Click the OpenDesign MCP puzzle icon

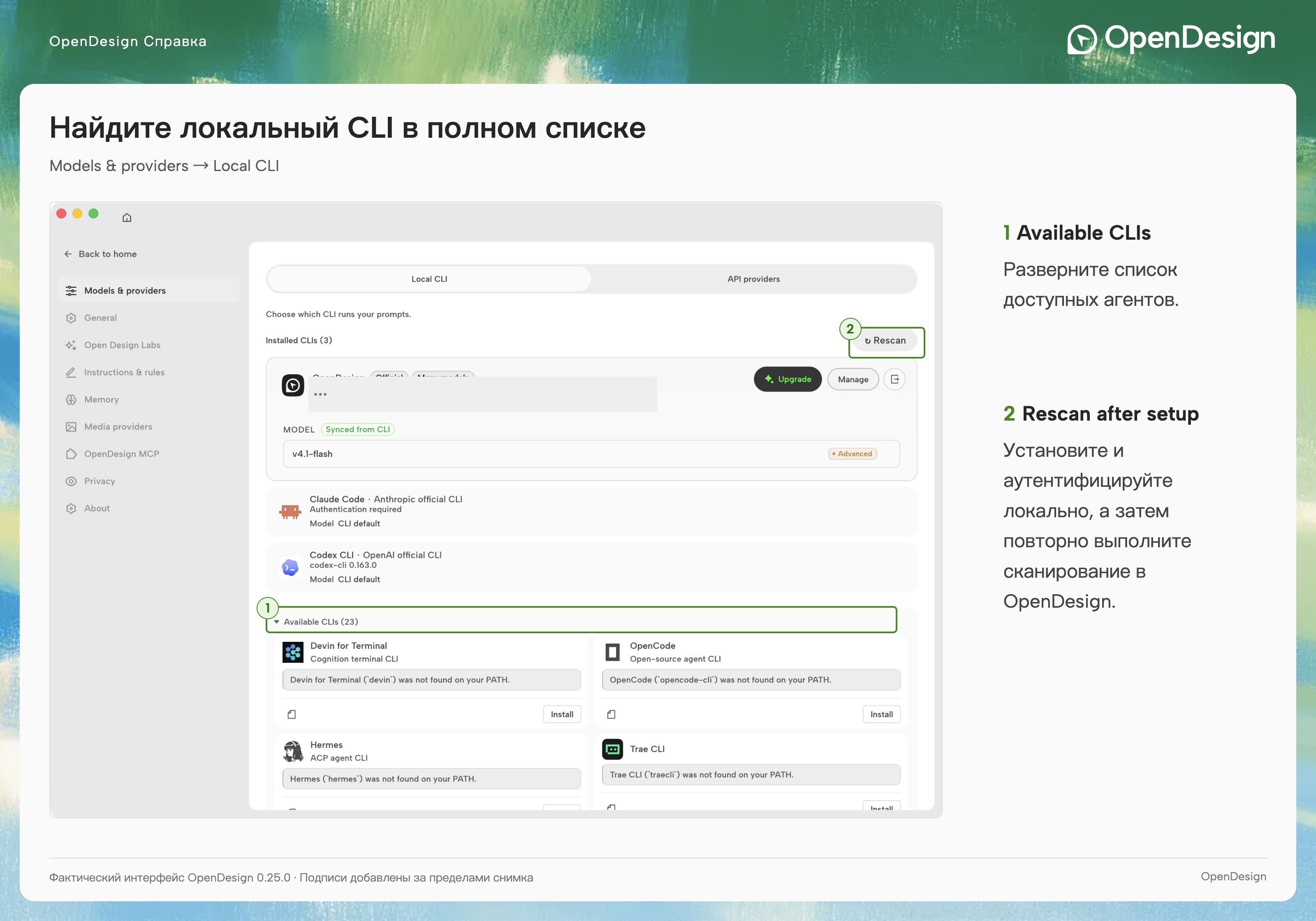(71, 454)
